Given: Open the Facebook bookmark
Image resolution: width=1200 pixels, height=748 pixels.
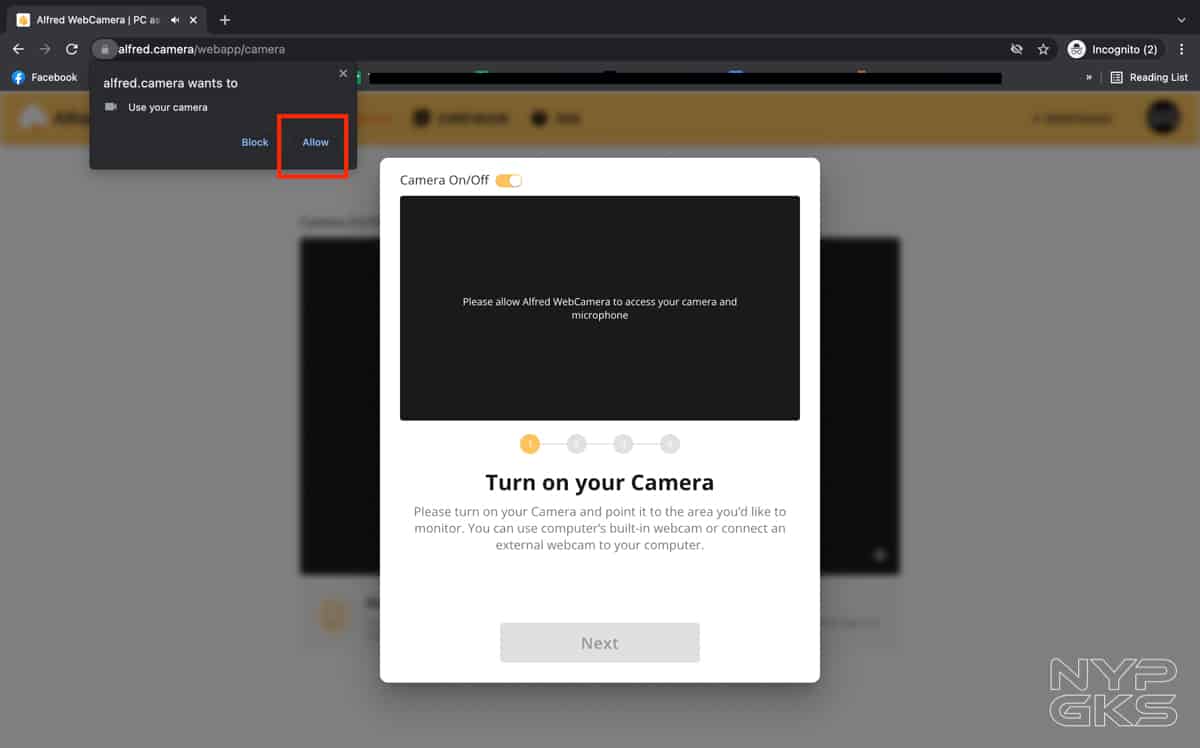Looking at the screenshot, I should 45,77.
